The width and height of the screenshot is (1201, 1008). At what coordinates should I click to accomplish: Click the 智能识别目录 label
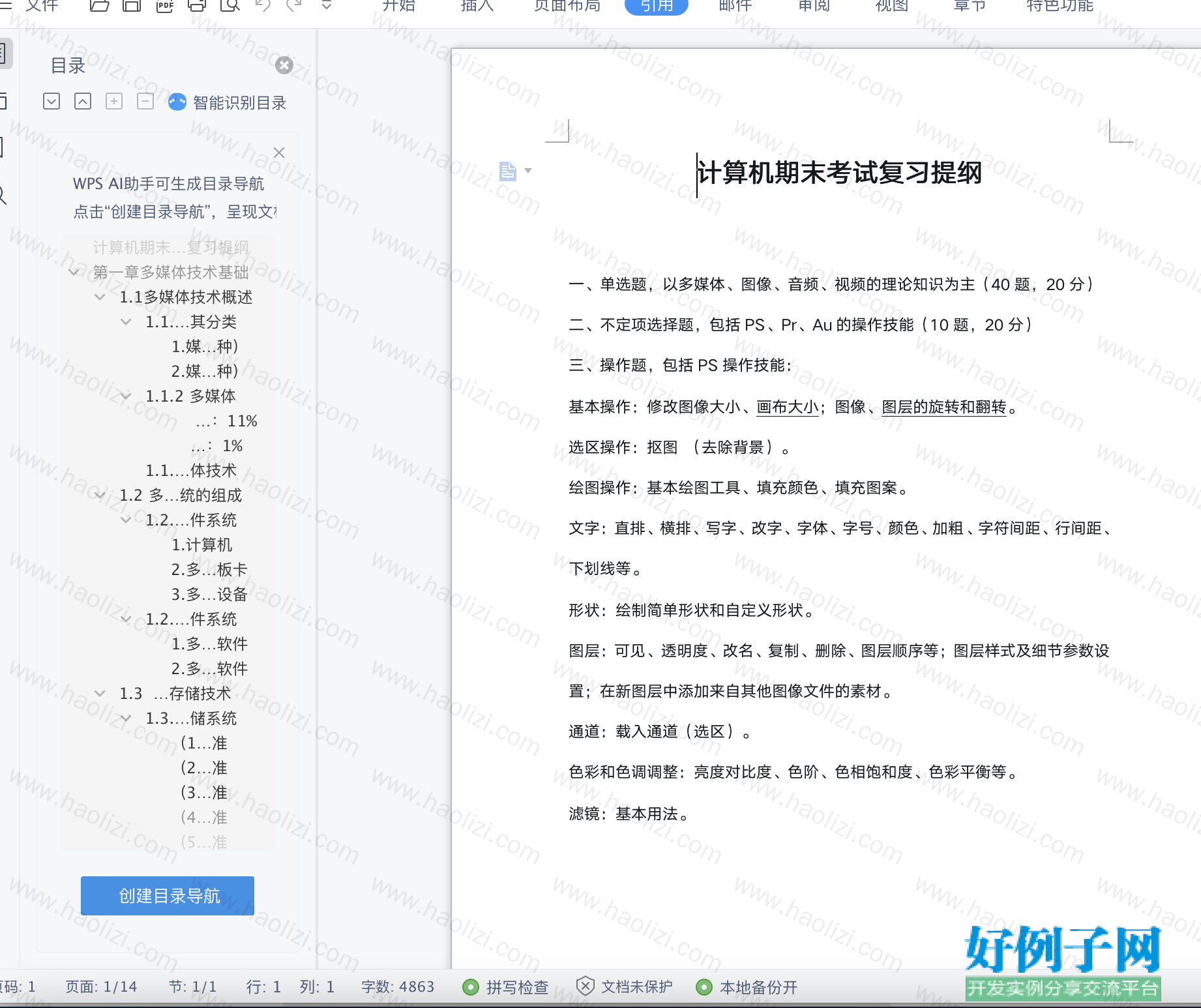pos(240,102)
